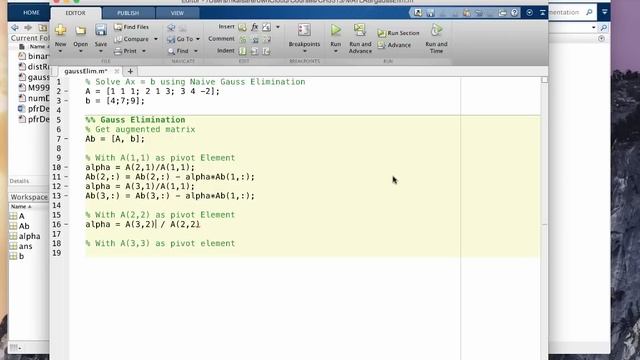
Task: Click Run Section button
Action: point(398,33)
